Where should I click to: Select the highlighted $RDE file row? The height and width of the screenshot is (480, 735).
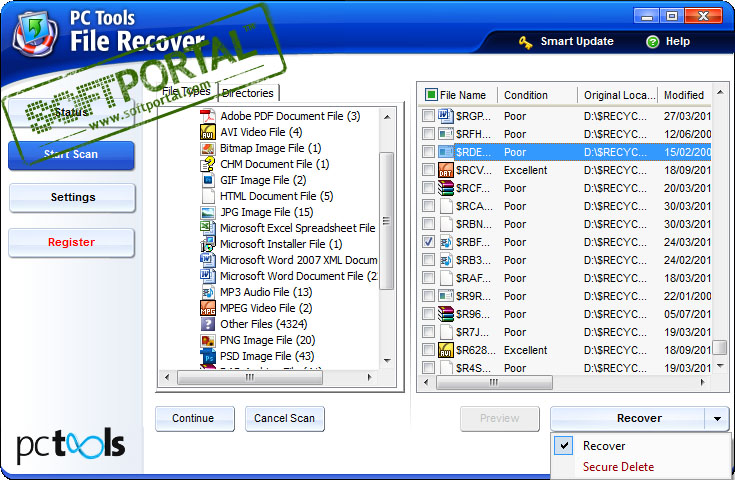566,152
